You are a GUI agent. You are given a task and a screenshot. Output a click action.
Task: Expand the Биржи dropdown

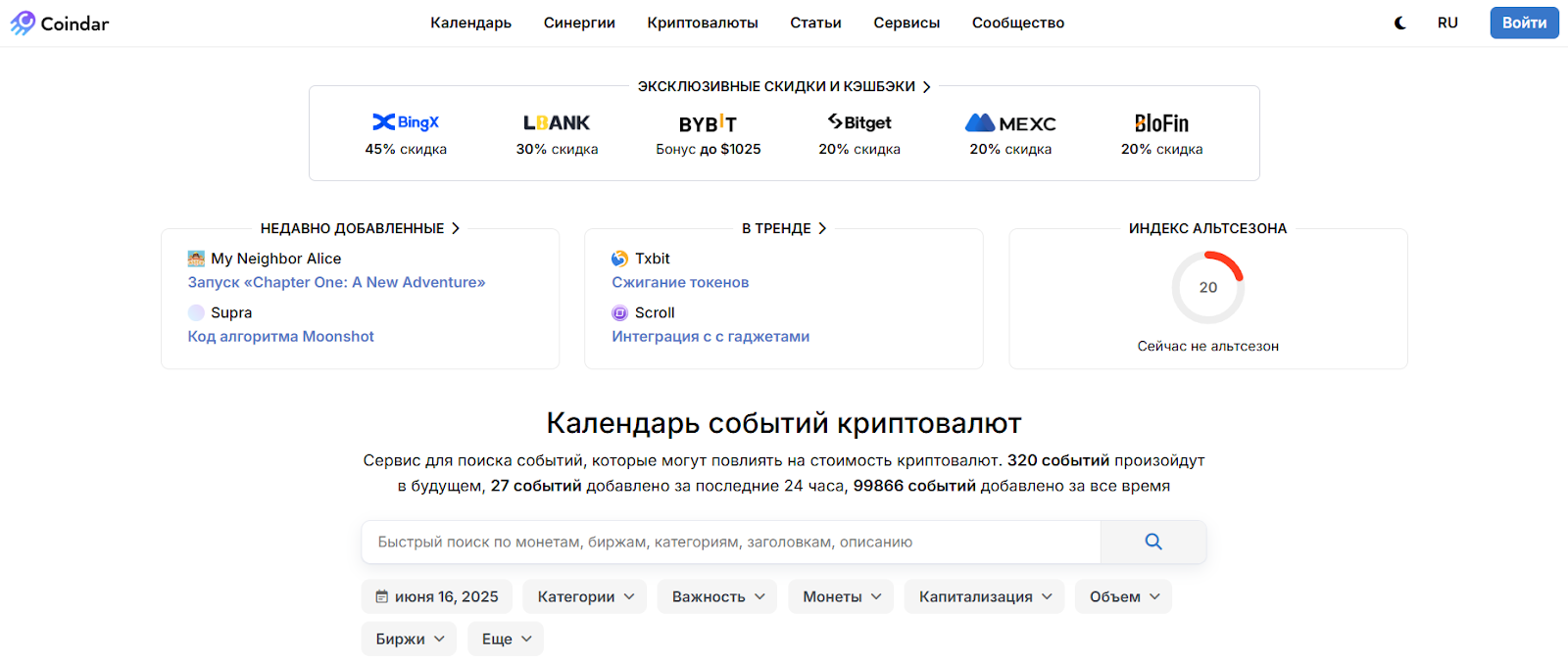click(x=410, y=638)
